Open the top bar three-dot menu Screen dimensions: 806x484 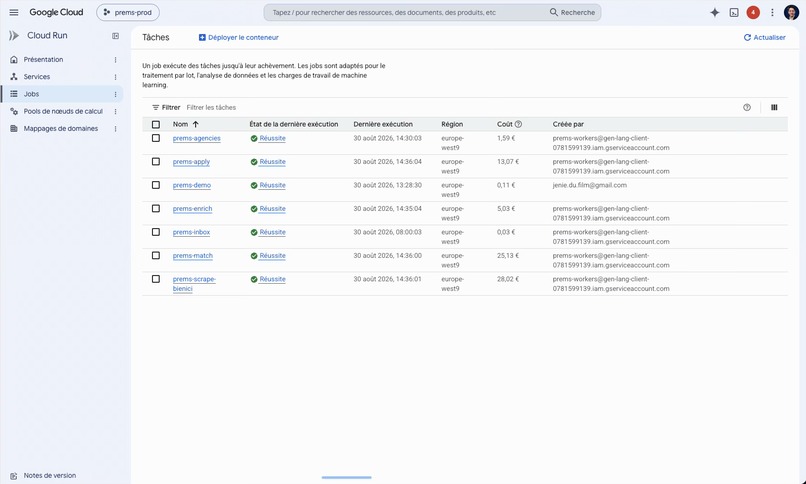[x=772, y=12]
